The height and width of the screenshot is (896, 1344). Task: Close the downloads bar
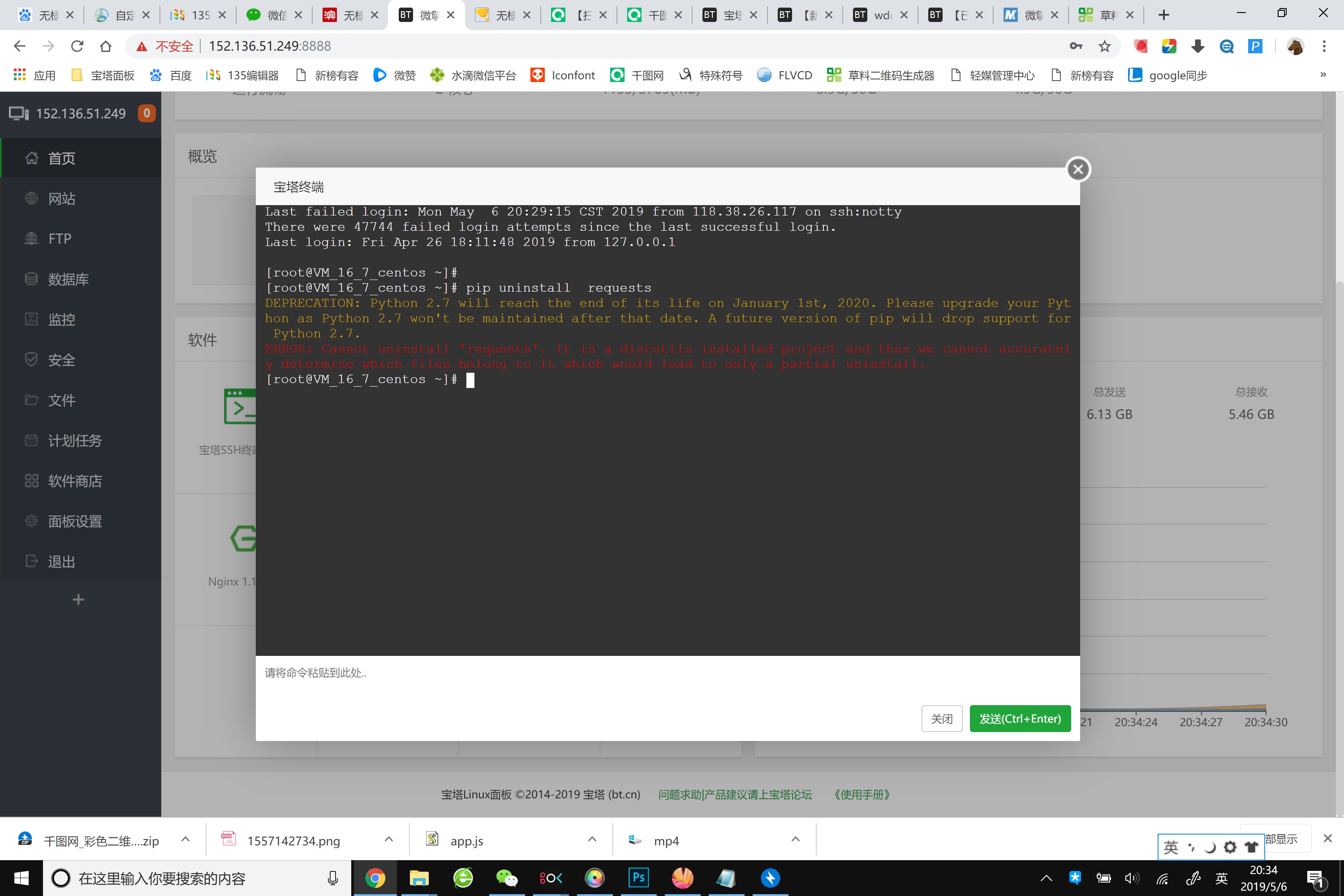[1327, 838]
